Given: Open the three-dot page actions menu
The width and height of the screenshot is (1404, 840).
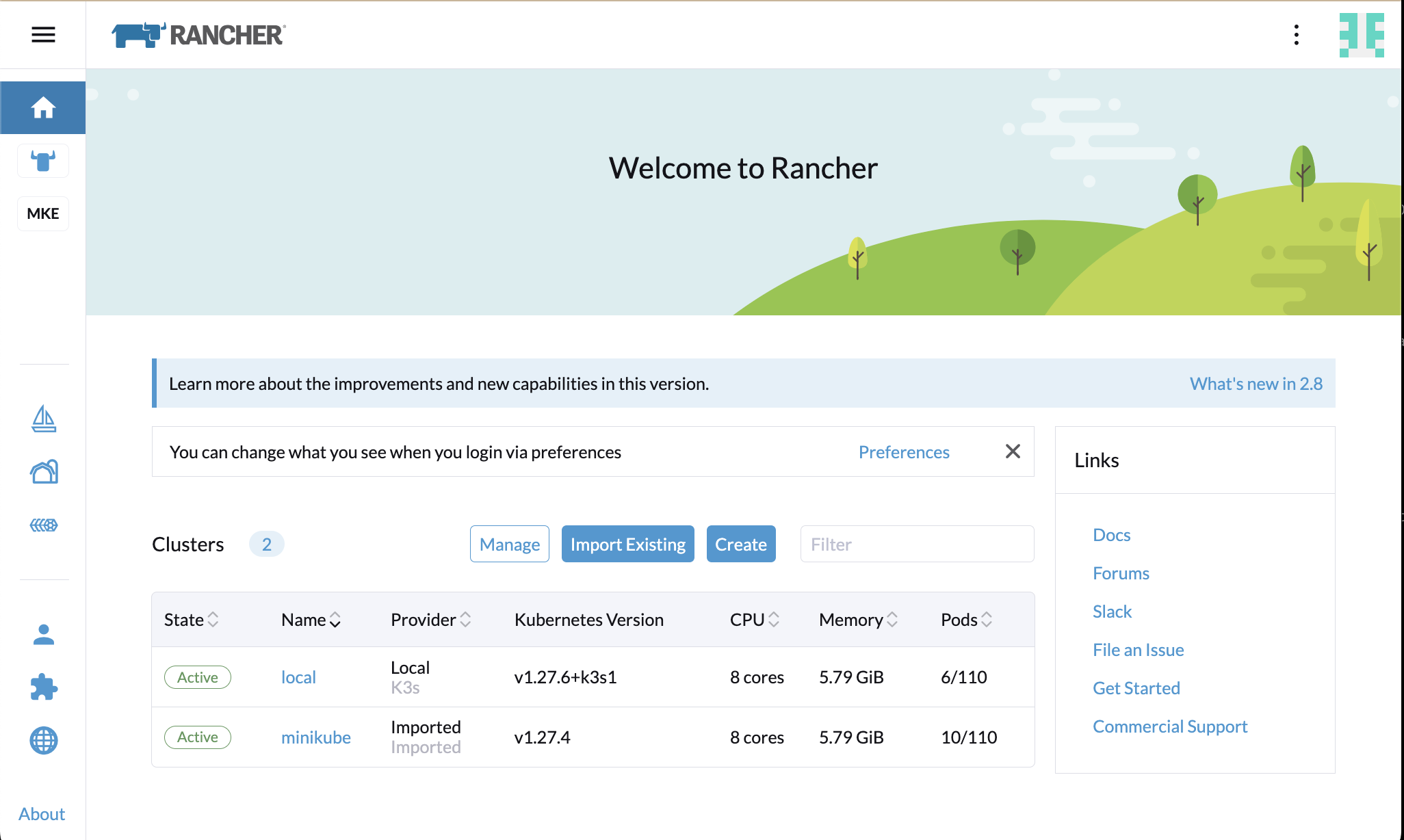Looking at the screenshot, I should point(1297,34).
